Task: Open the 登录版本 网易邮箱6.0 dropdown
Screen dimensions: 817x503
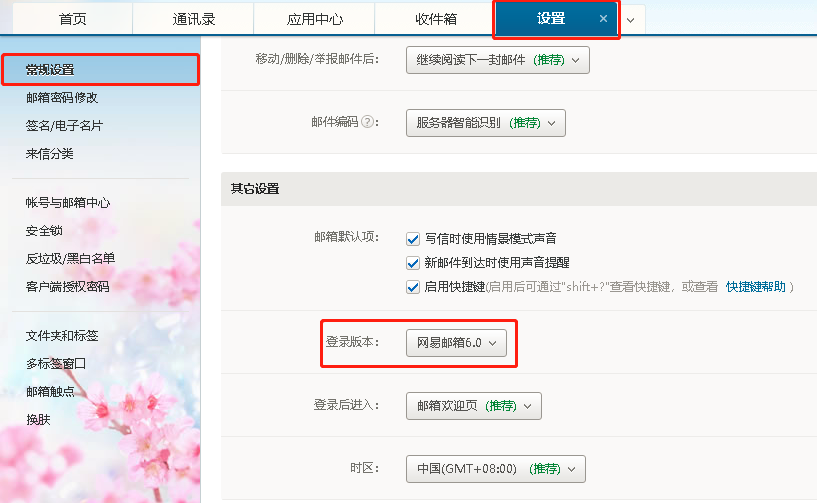Action: (456, 342)
